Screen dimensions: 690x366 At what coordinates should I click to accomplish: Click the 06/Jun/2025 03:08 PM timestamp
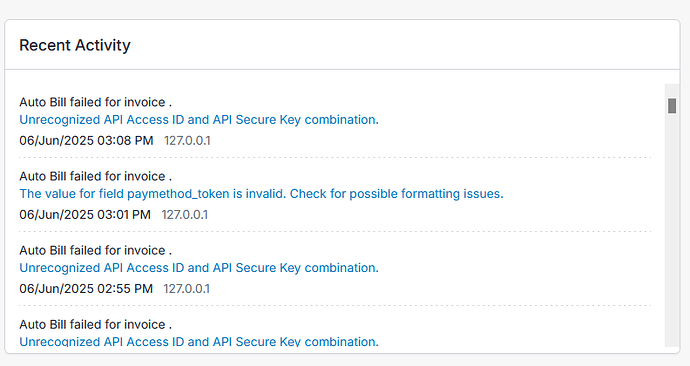click(x=86, y=141)
